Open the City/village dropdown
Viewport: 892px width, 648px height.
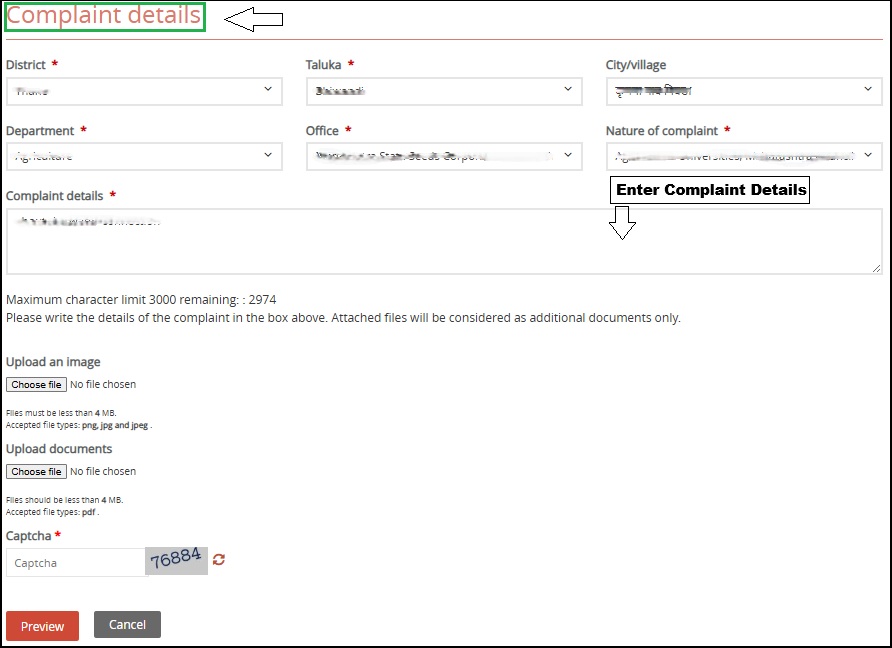744,91
